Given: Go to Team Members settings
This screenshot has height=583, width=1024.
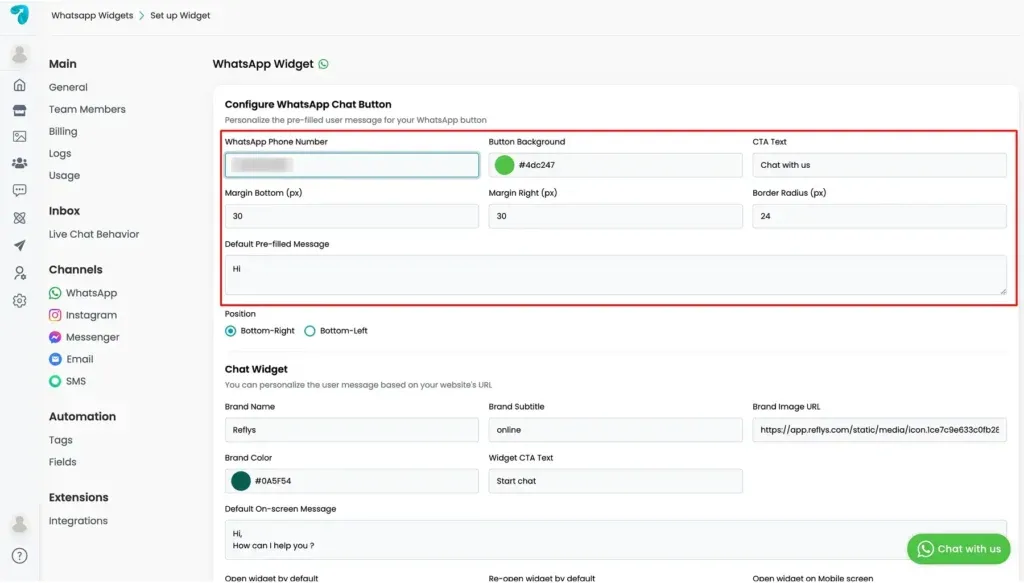Looking at the screenshot, I should 87,109.
